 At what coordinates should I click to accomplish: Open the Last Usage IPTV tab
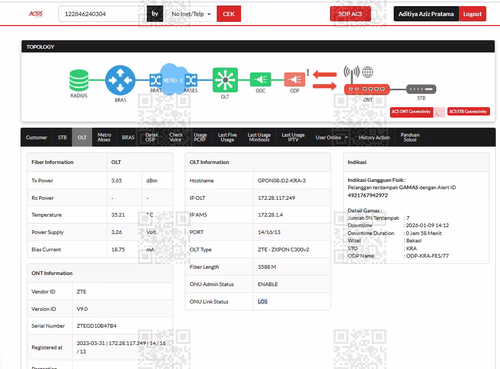coord(293,137)
